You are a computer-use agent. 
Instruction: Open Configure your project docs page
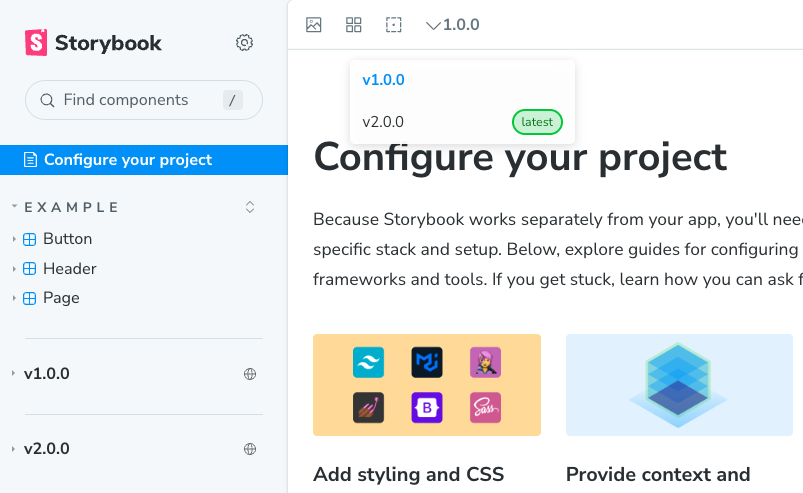coord(144,160)
